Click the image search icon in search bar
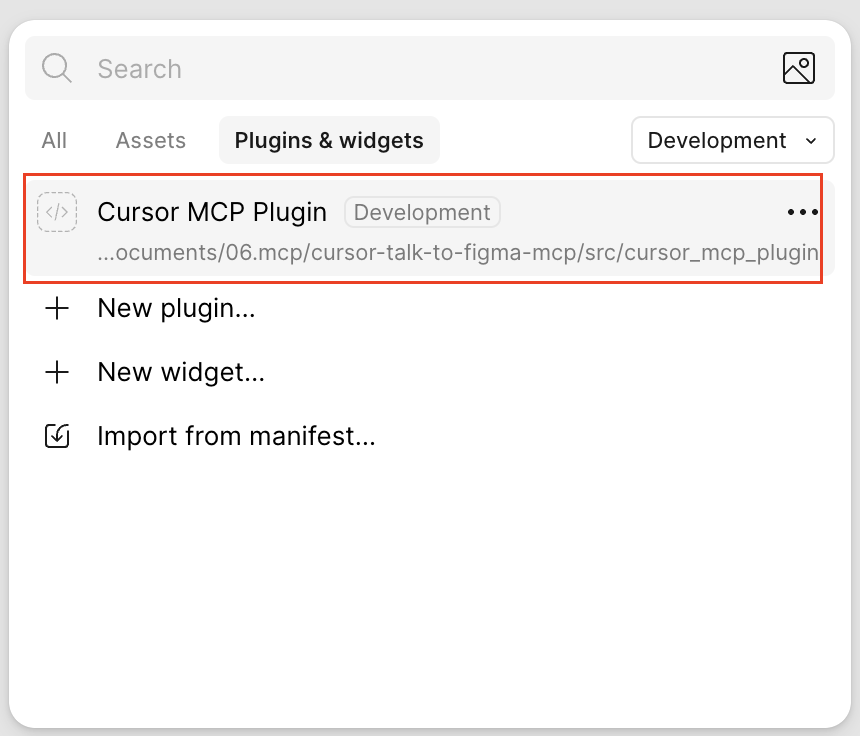This screenshot has width=860, height=736. click(798, 68)
